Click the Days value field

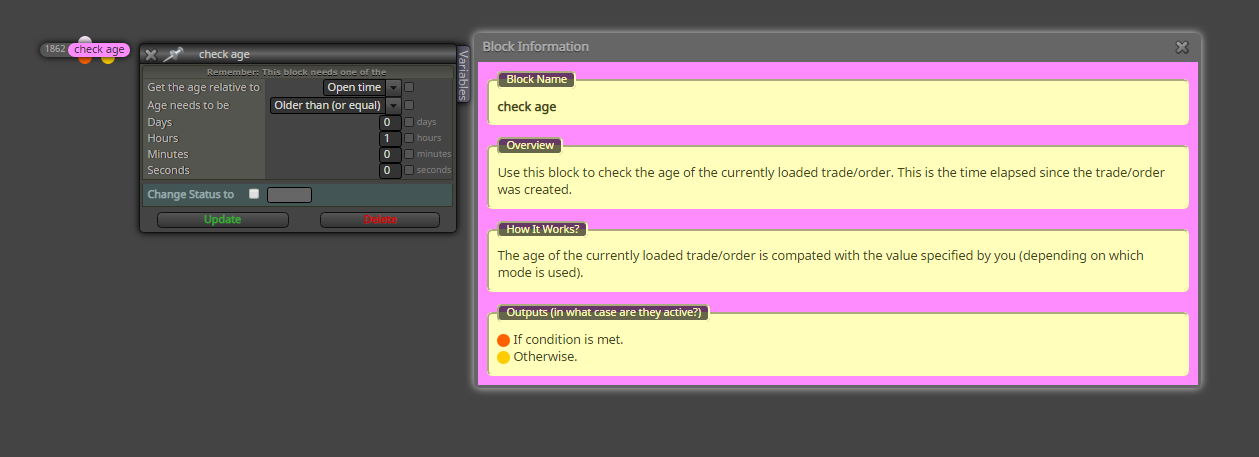pyautogui.click(x=390, y=122)
